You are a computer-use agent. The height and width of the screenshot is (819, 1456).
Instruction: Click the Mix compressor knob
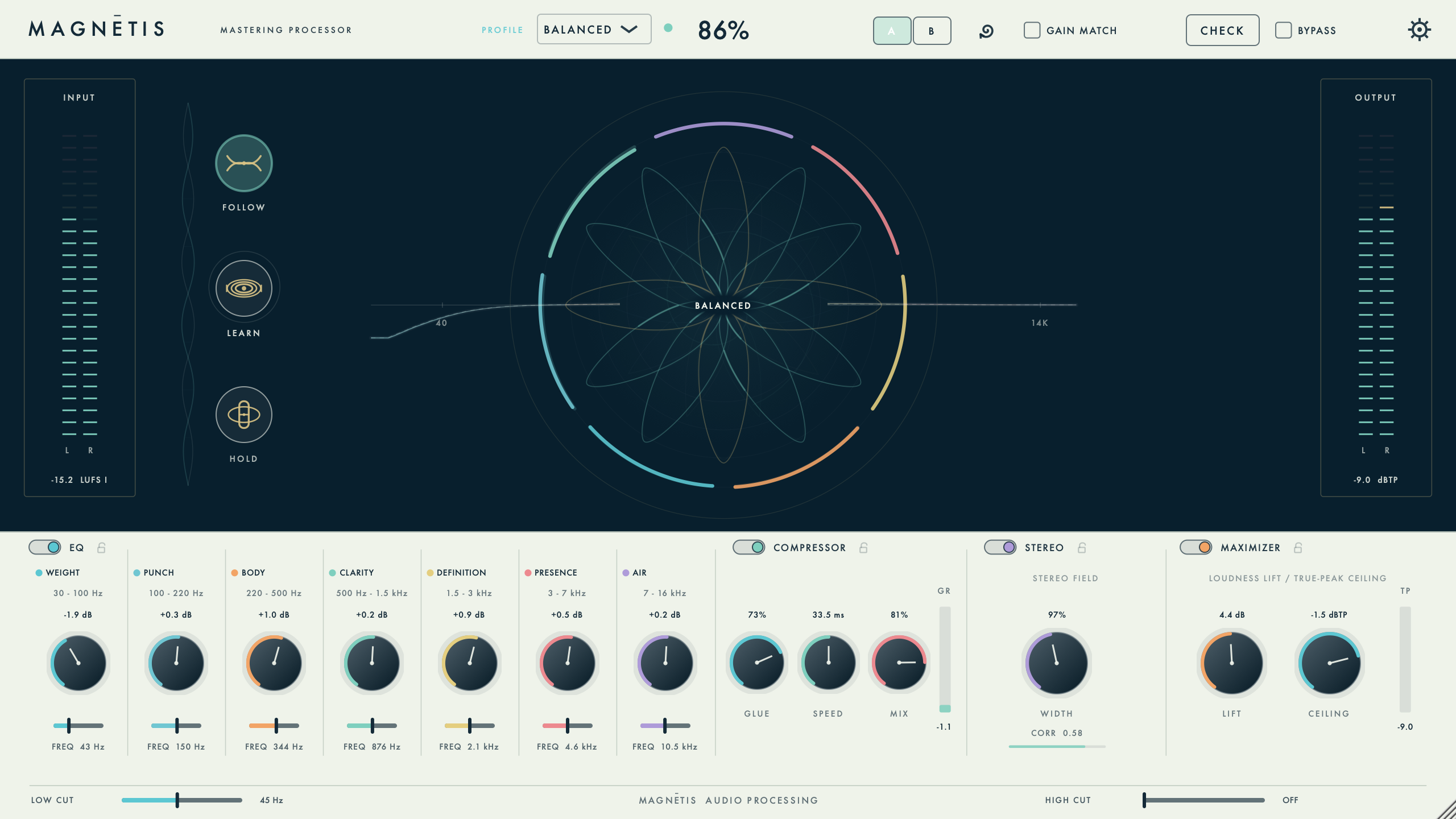(x=899, y=663)
